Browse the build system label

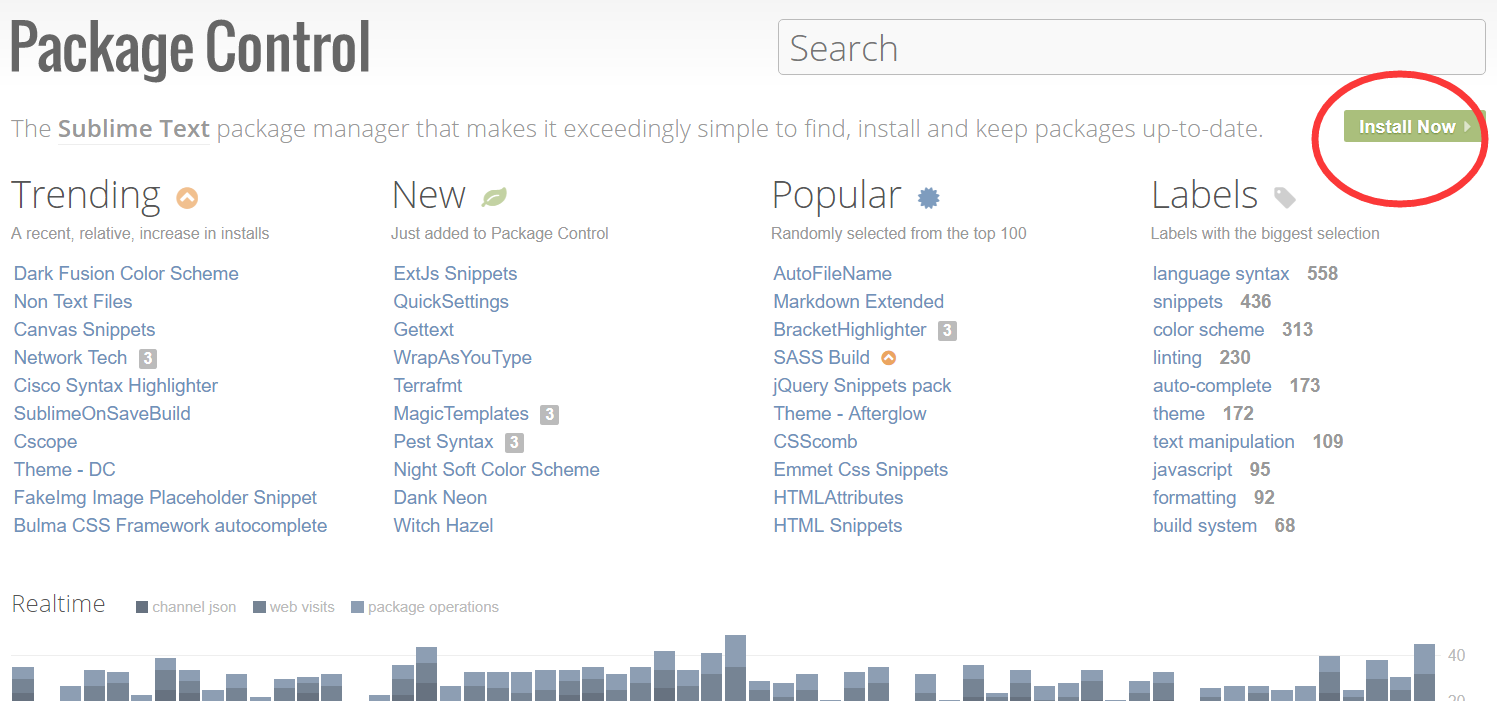click(x=1205, y=526)
